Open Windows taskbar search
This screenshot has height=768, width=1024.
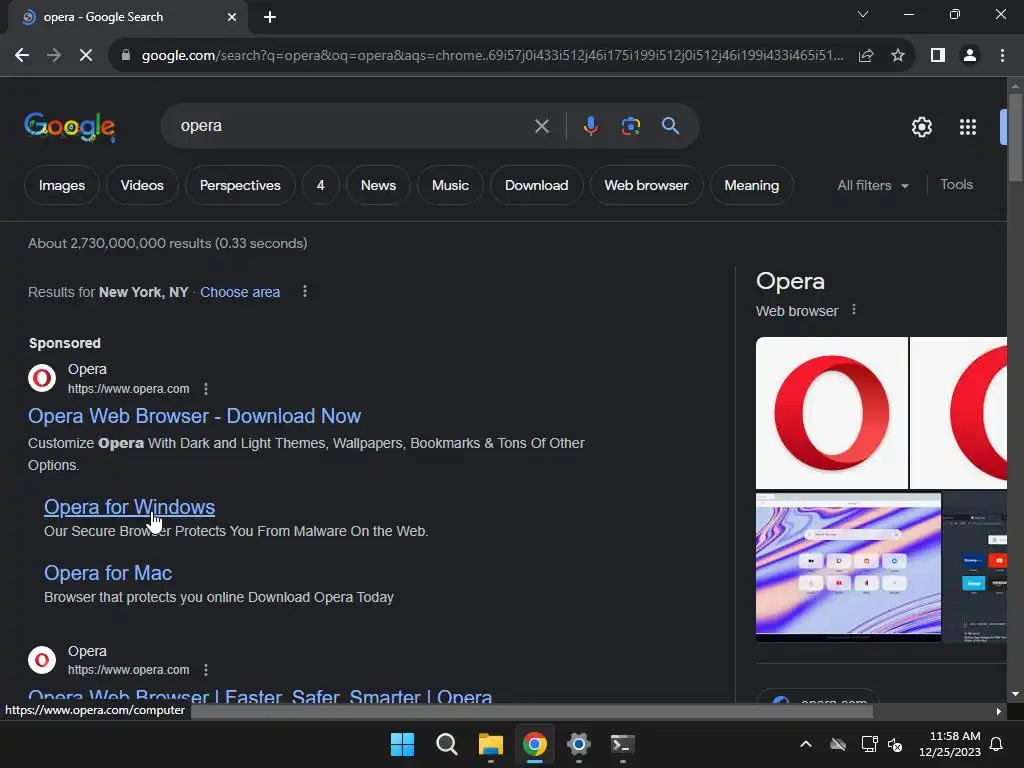tap(447, 744)
